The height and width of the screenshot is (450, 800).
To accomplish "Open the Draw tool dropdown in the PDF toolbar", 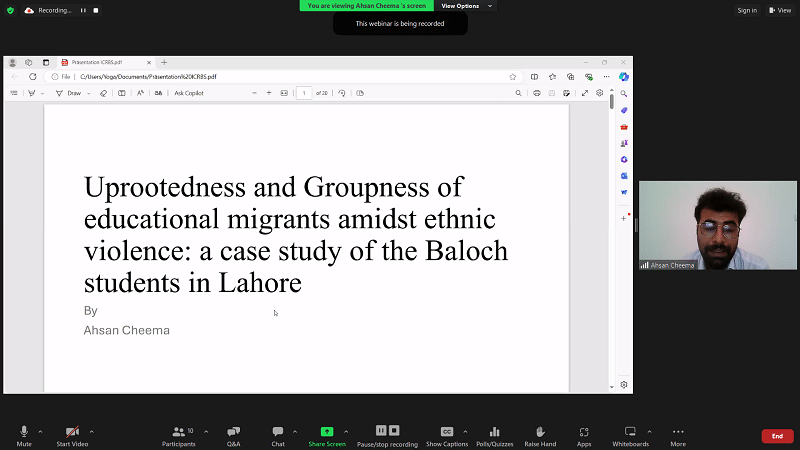I will coord(88,93).
